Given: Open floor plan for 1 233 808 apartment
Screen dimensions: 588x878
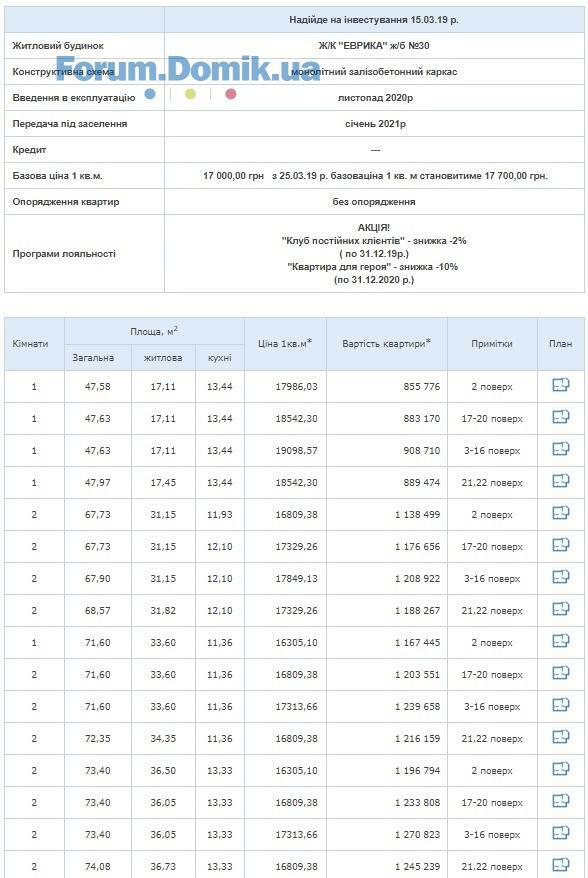Looking at the screenshot, I should coord(561,800).
